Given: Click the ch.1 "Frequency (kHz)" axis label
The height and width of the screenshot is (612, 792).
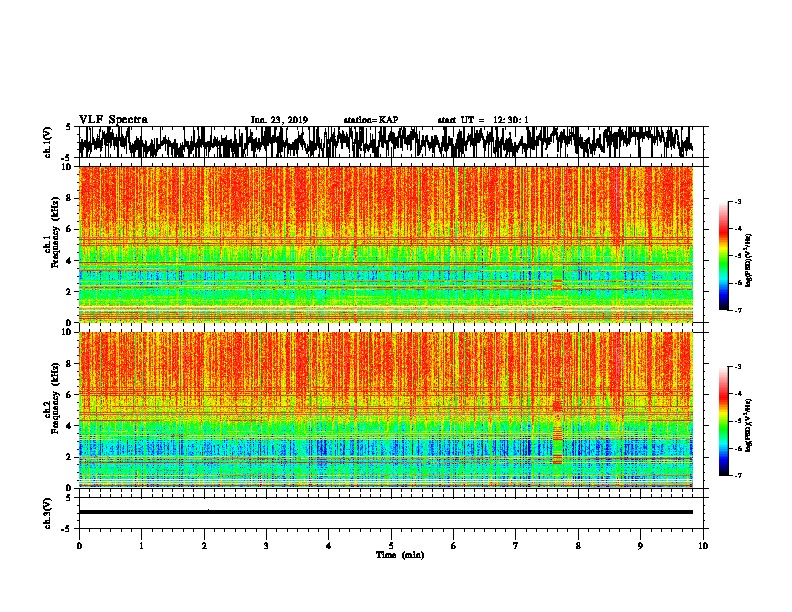Looking at the screenshot, I should point(55,232).
